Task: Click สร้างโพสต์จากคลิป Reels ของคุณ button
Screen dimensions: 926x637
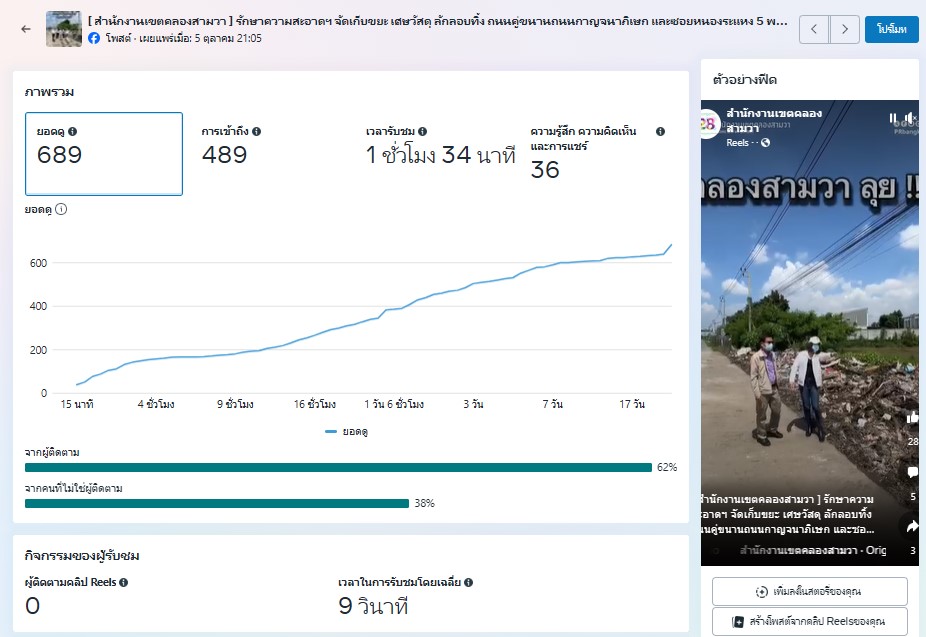Action: pyautogui.click(x=810, y=621)
